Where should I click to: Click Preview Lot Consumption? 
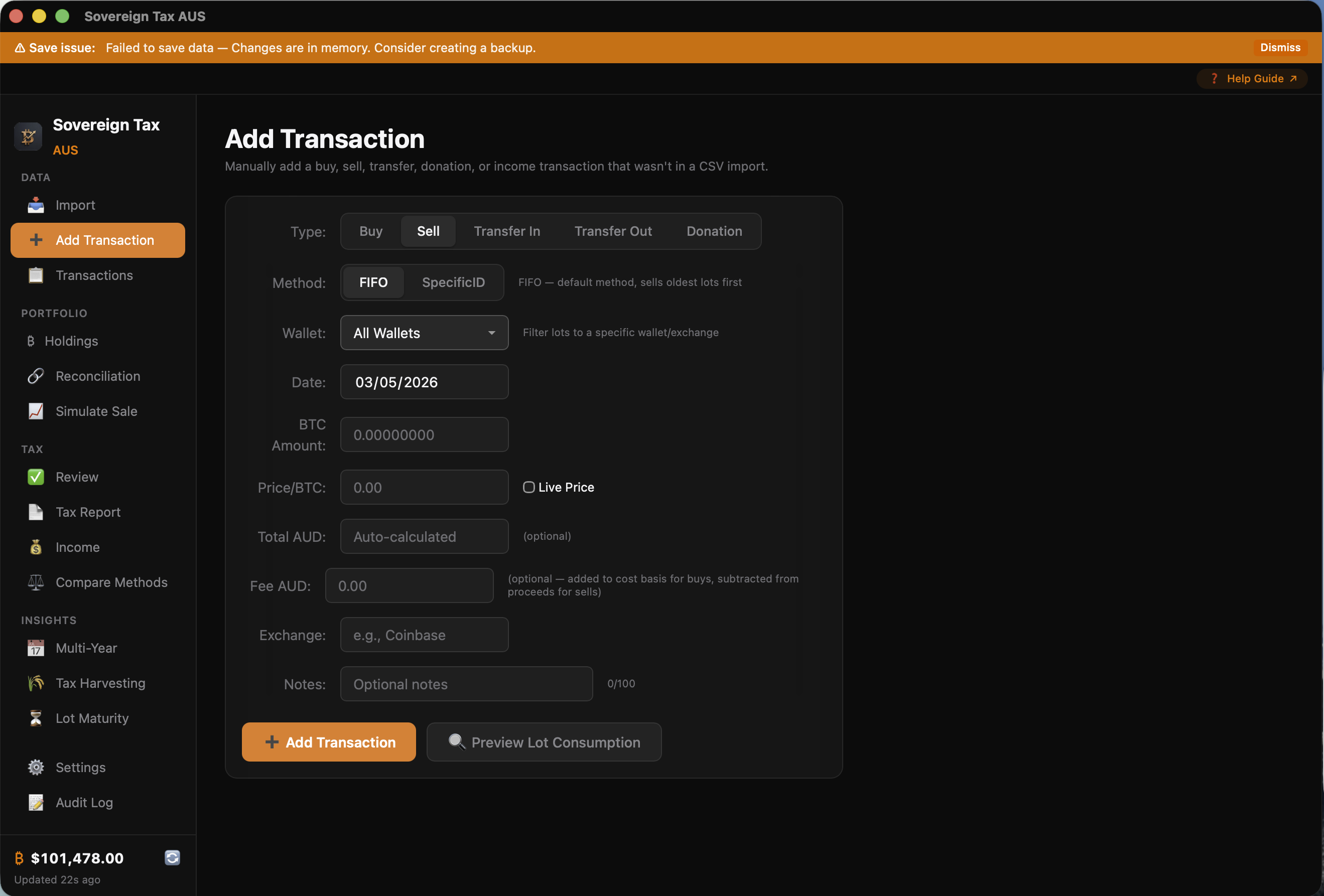(x=544, y=741)
